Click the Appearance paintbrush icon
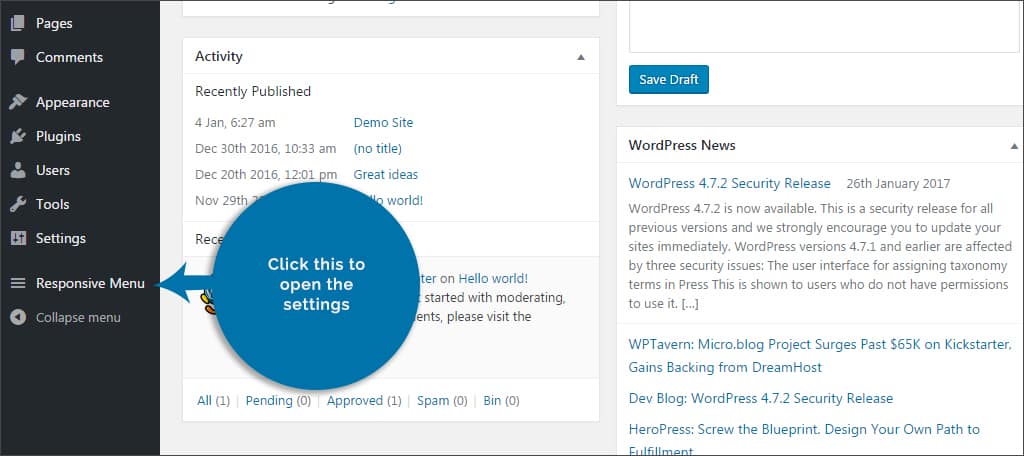 point(18,102)
